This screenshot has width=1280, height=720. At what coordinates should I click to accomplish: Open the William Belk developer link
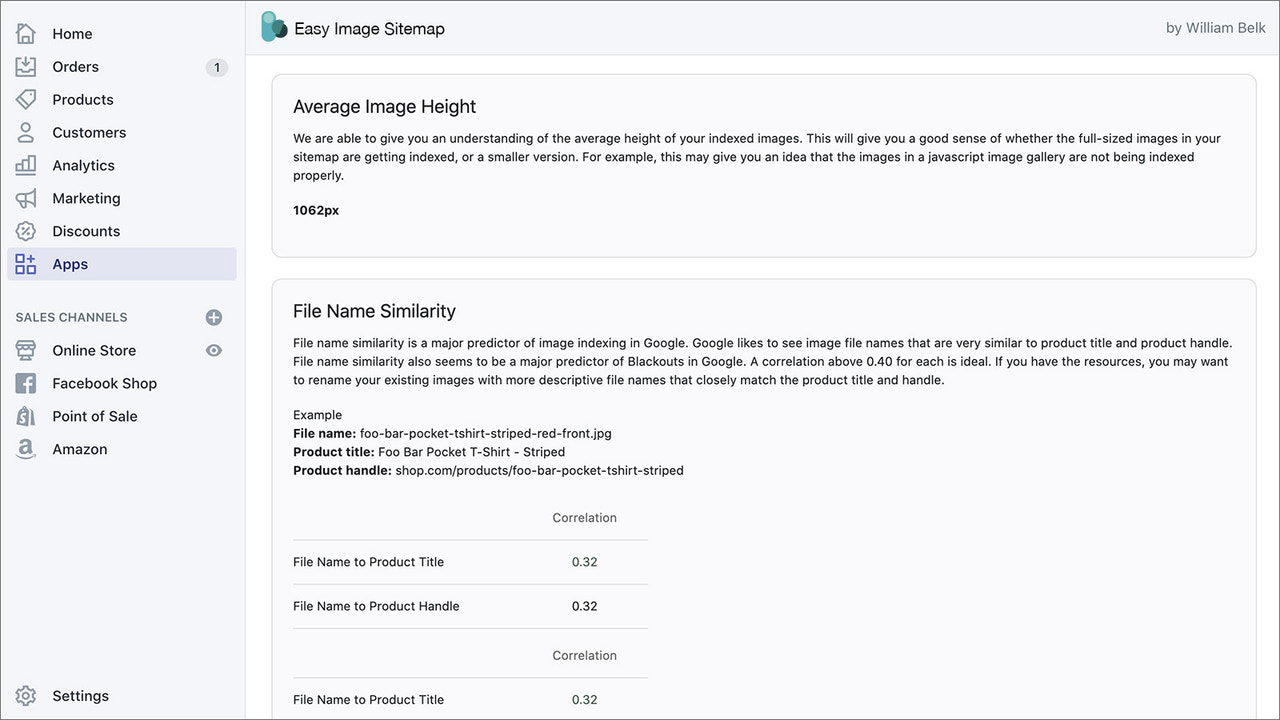point(1216,27)
